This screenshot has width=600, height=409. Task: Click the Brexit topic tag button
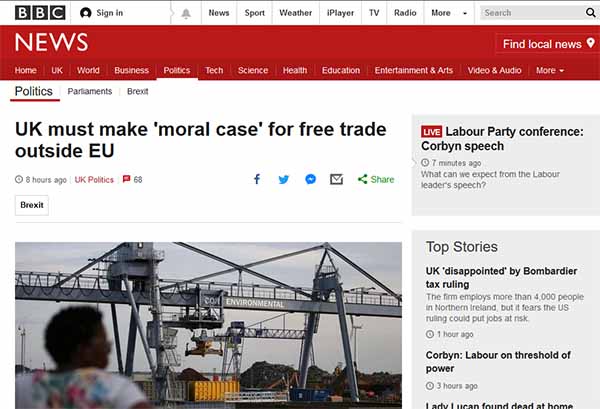point(32,205)
